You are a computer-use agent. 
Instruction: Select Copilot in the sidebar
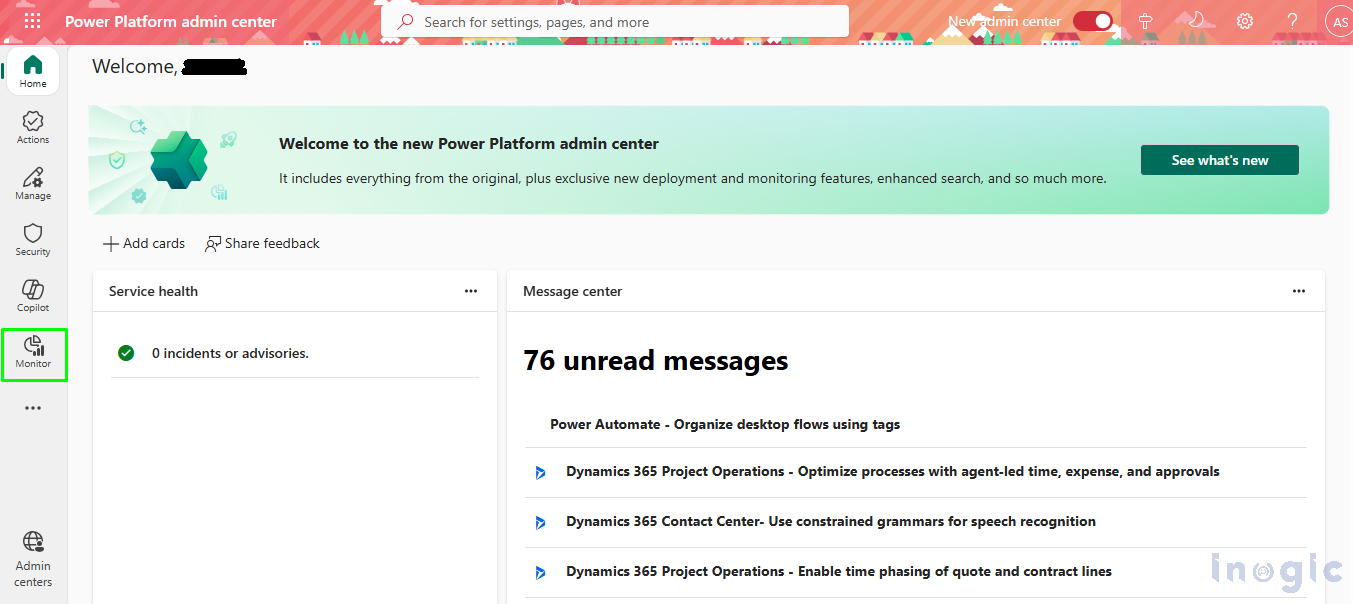click(x=32, y=295)
